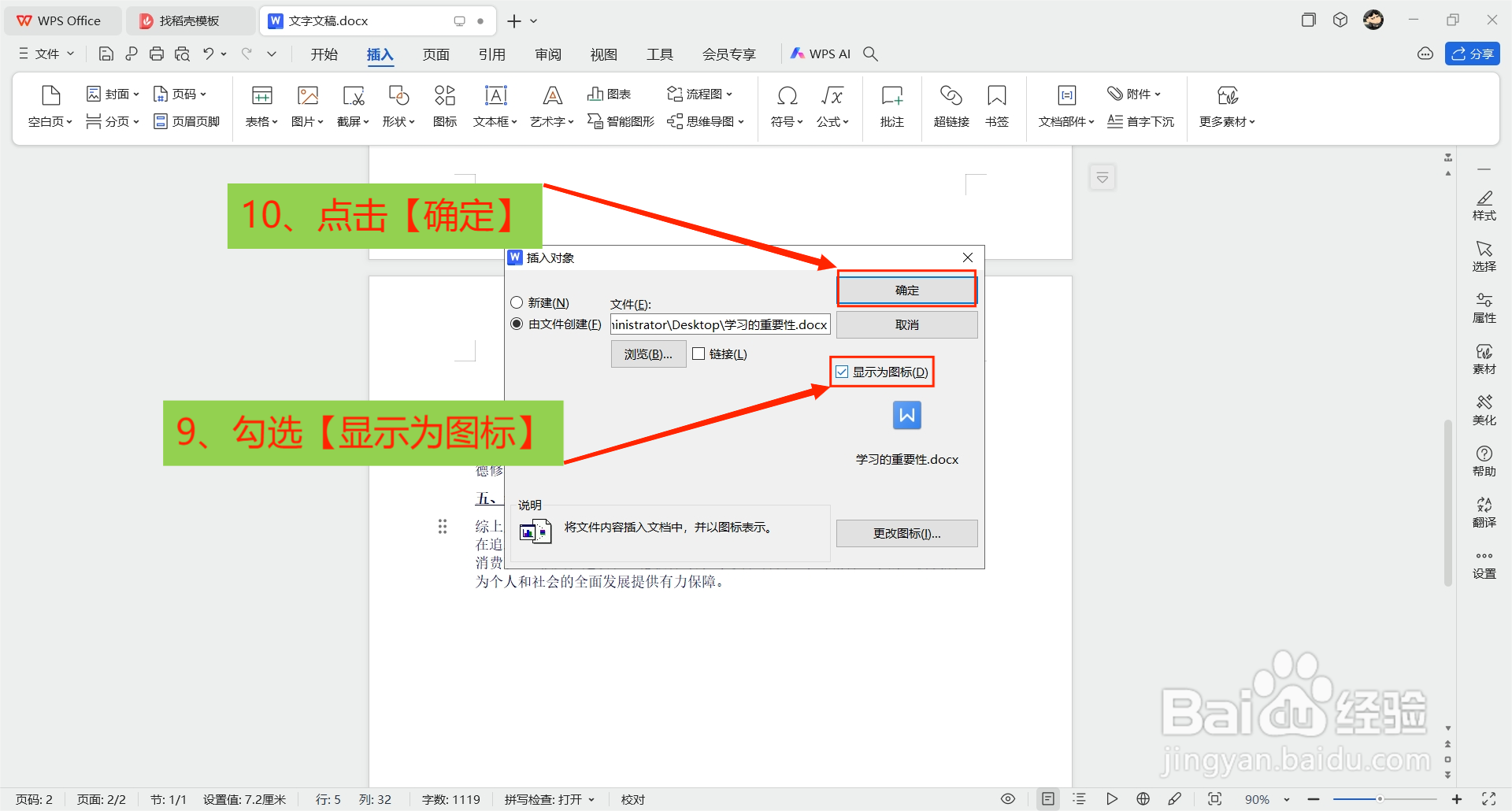1512x811 pixels.
Task: Click 确定 in the 插入对象 dialog
Action: pyautogui.click(x=906, y=290)
